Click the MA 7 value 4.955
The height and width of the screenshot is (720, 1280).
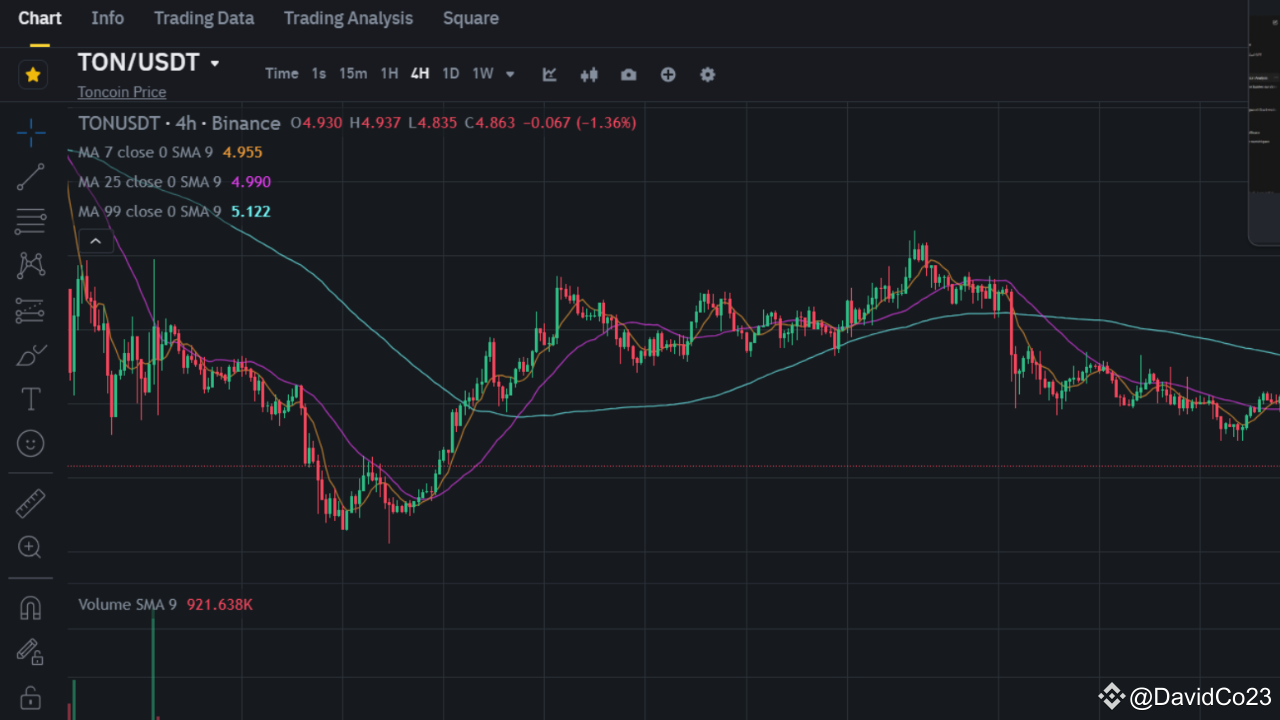(x=243, y=152)
